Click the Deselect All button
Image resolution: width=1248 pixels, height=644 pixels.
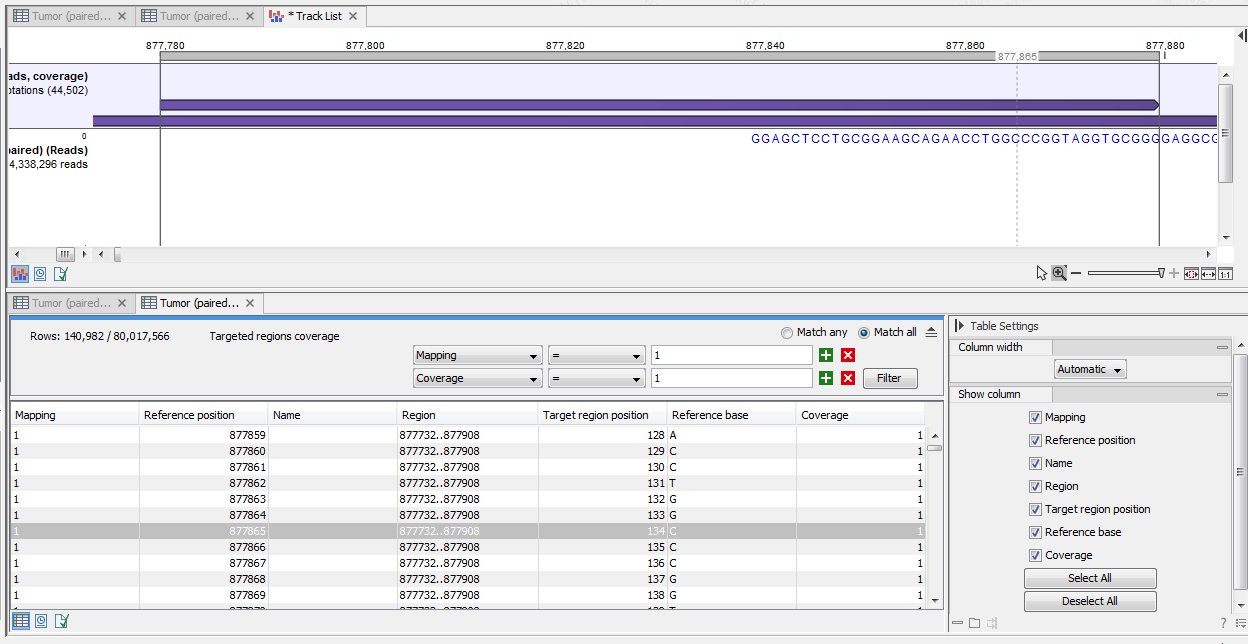(1089, 601)
